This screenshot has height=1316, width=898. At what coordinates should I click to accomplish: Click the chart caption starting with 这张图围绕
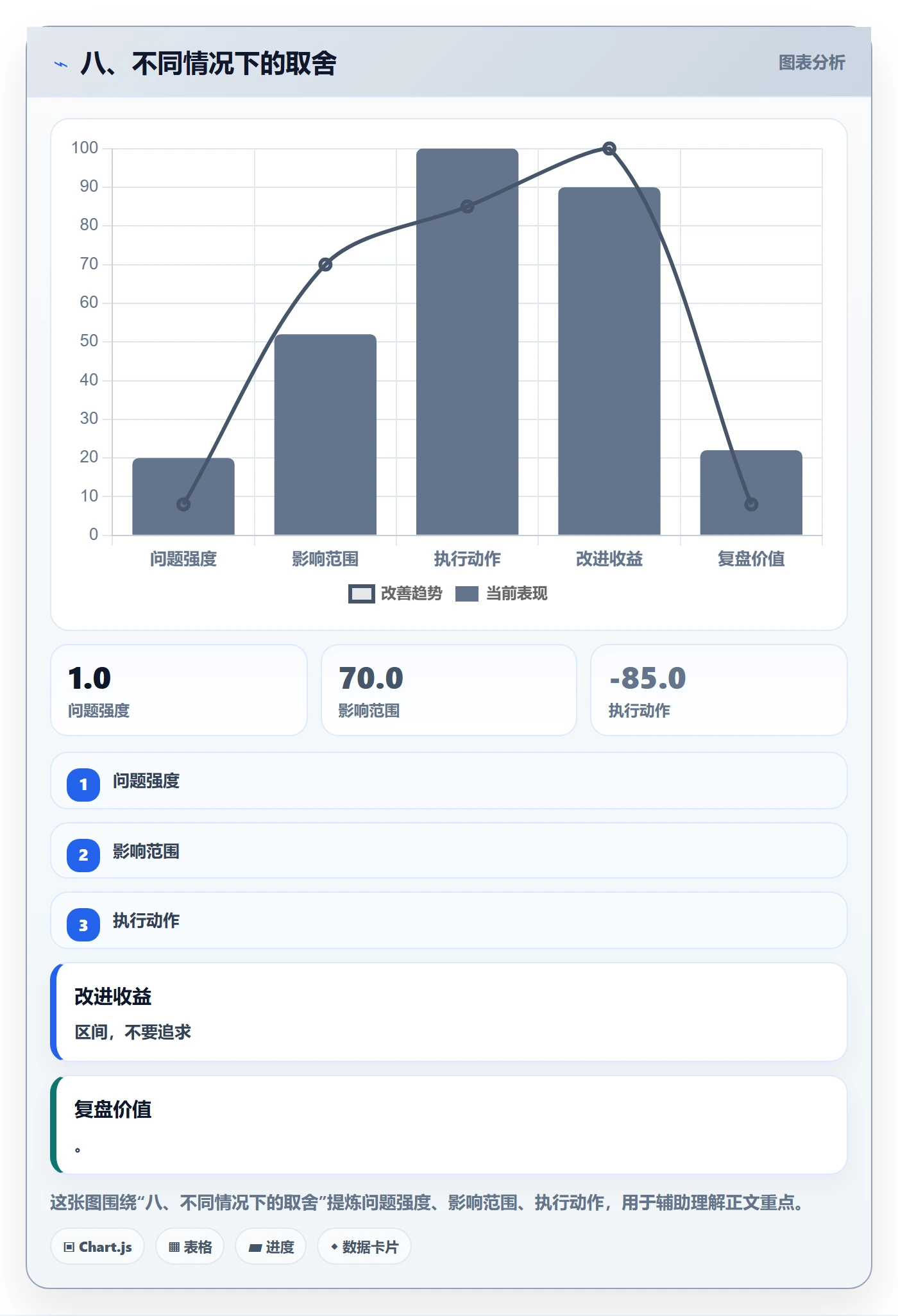pos(427,1202)
